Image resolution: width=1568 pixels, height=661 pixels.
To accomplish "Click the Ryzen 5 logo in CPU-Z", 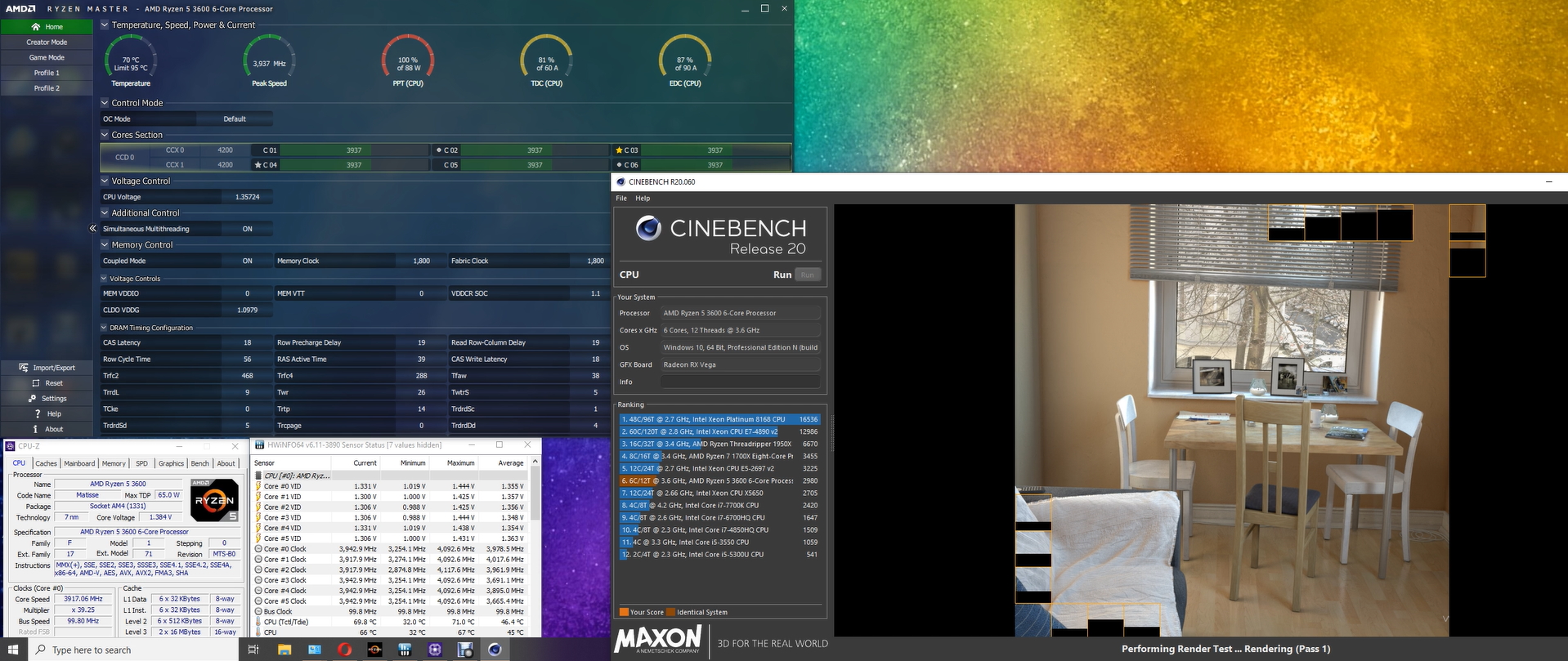I will pyautogui.click(x=214, y=500).
